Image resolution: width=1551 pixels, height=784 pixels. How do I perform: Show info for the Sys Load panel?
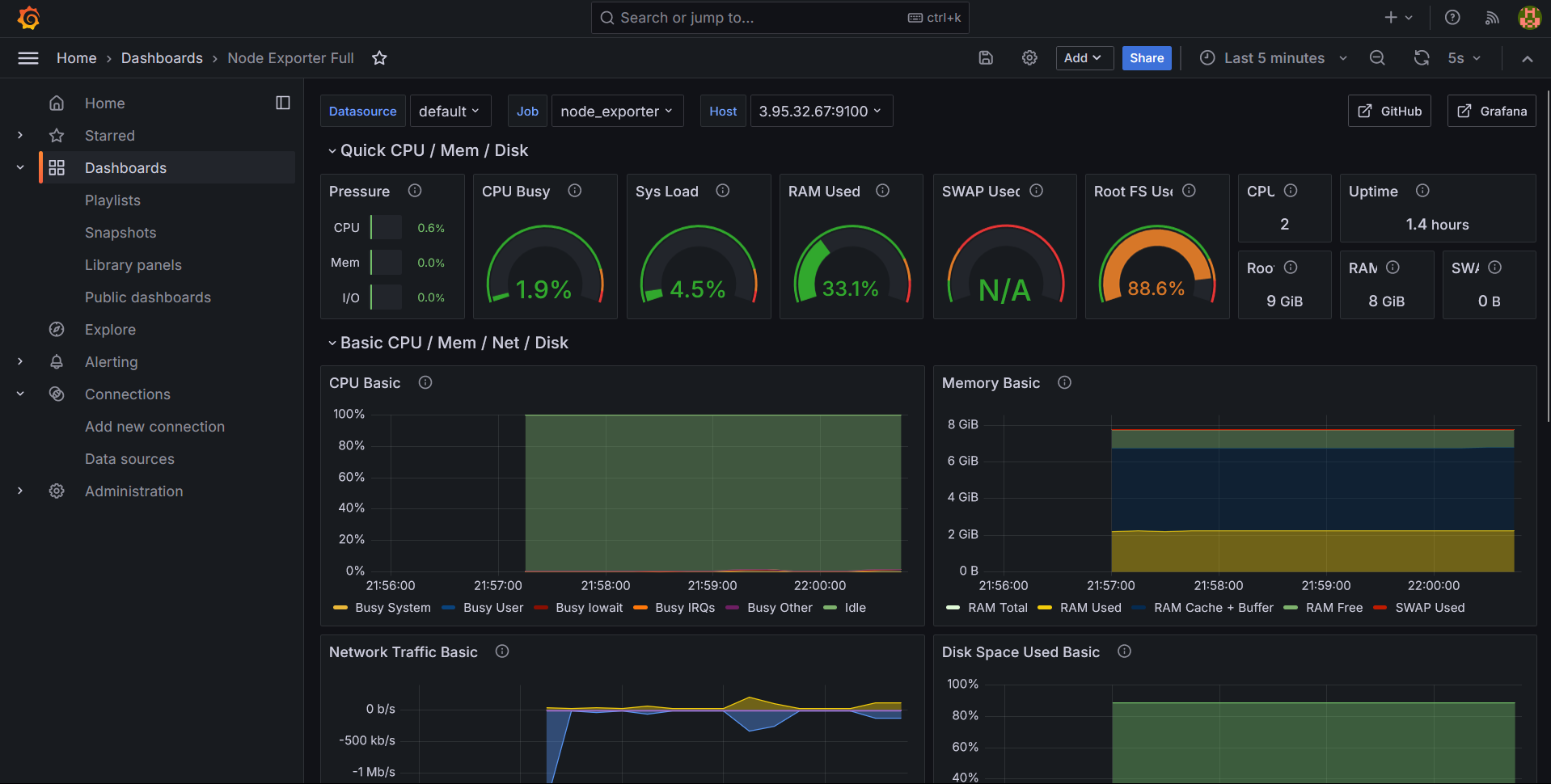[x=723, y=191]
